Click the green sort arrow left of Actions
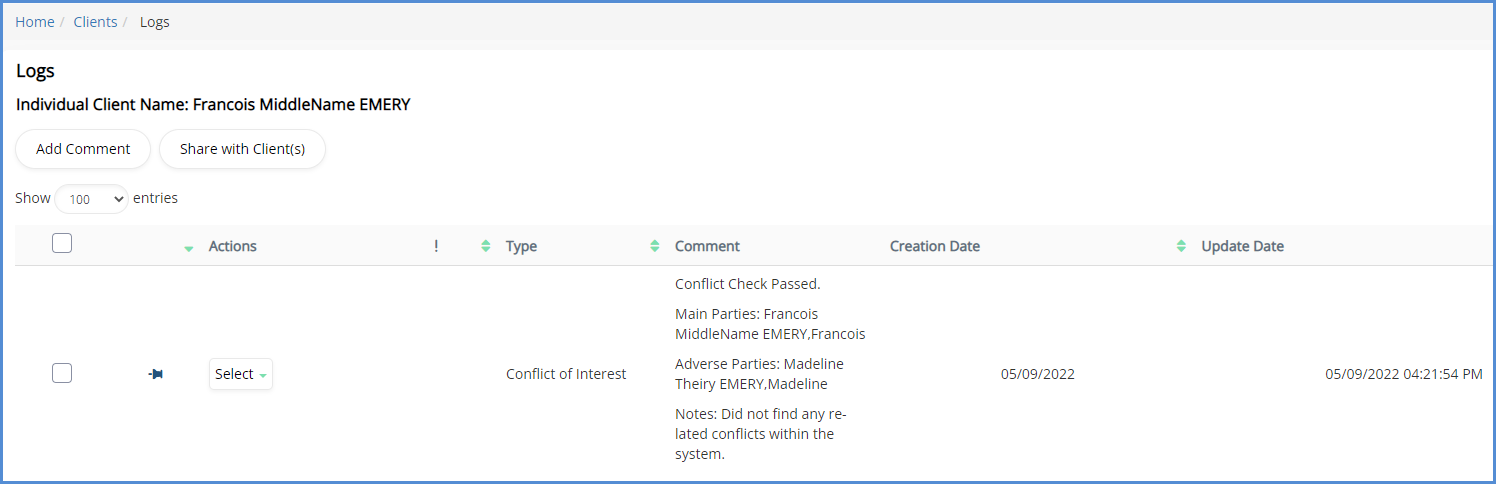Viewport: 1496px width, 484px height. click(x=189, y=248)
